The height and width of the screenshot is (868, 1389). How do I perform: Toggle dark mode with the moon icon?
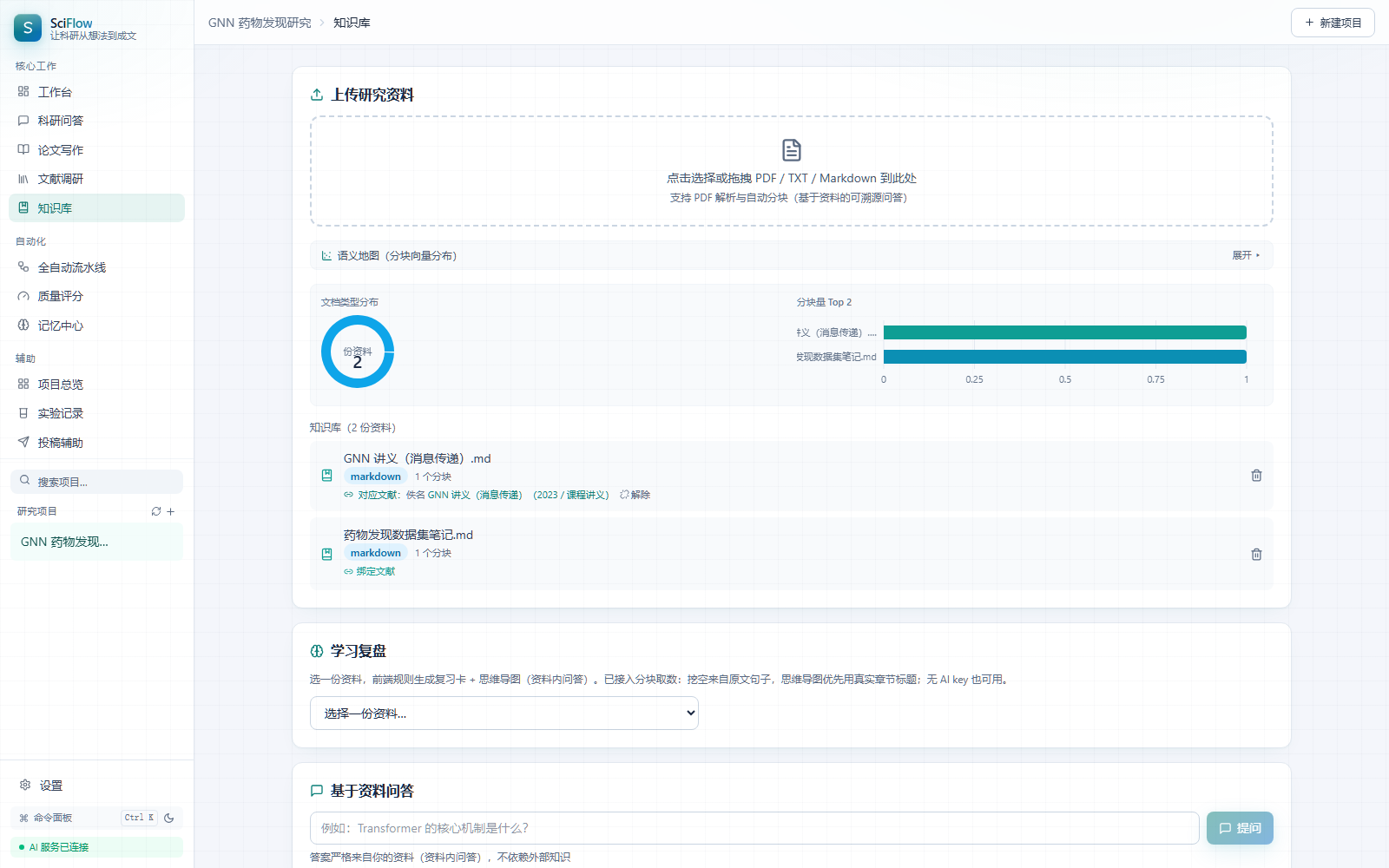(169, 818)
